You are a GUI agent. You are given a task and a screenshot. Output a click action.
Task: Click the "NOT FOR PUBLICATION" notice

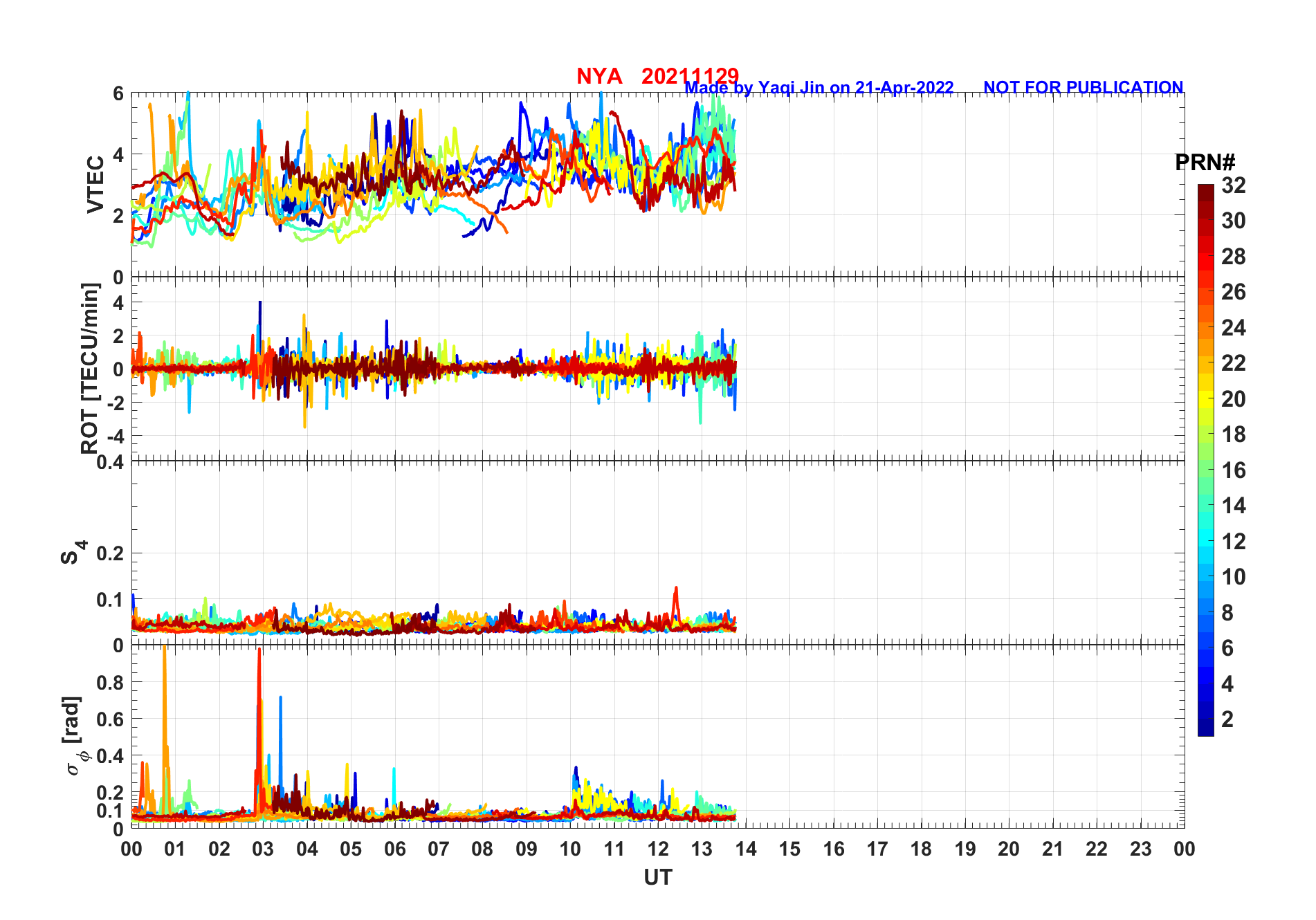click(x=1083, y=88)
